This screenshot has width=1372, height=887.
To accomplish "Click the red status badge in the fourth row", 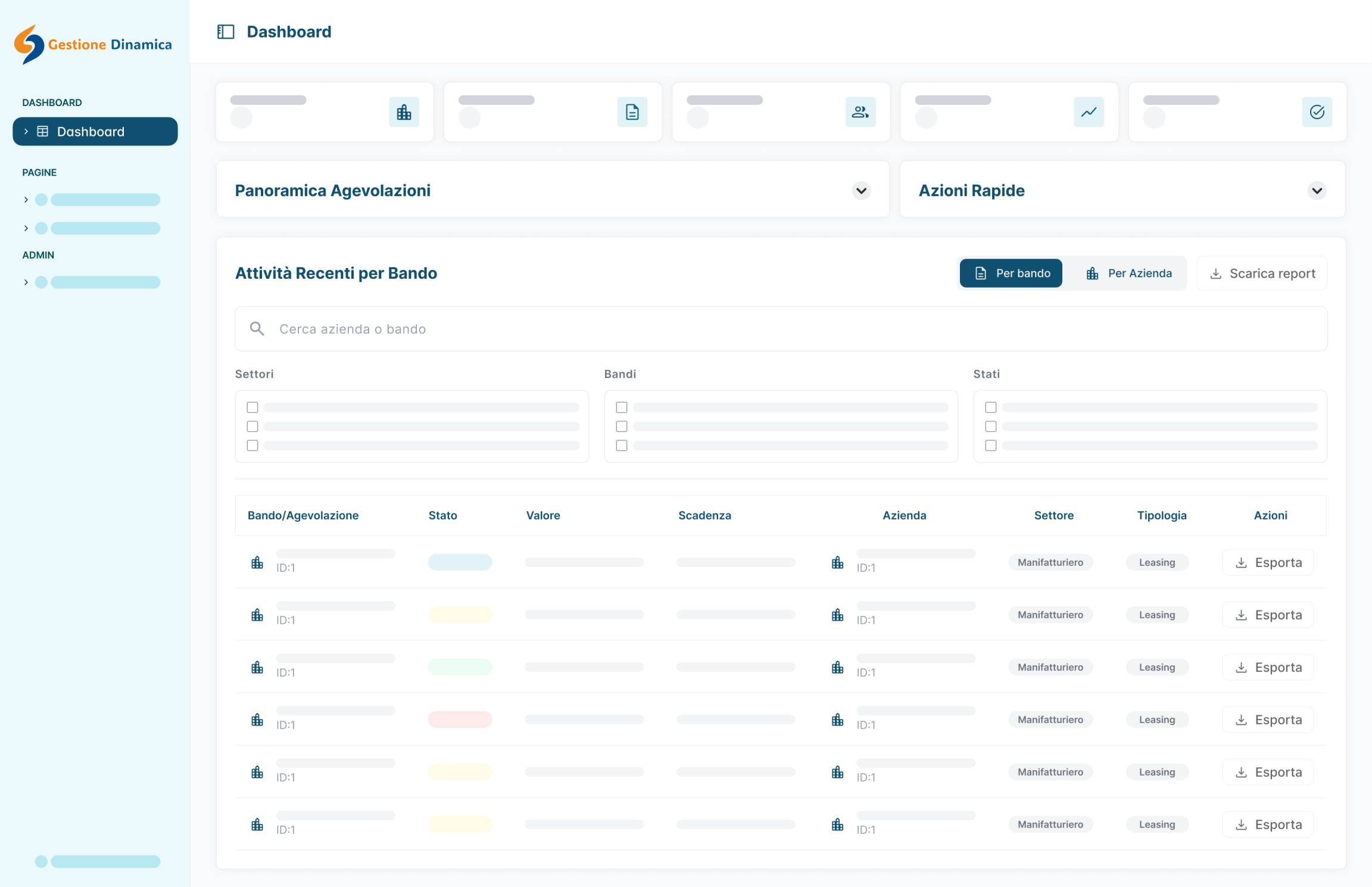I will tap(460, 719).
